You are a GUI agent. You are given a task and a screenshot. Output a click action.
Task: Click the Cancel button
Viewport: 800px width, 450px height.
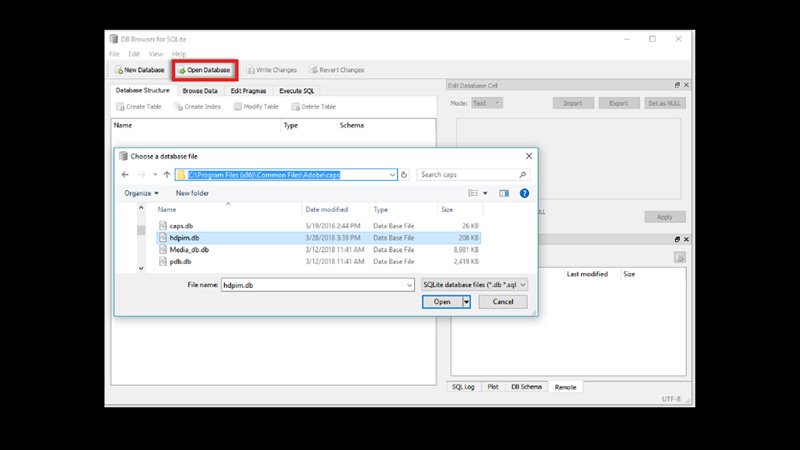click(x=503, y=302)
